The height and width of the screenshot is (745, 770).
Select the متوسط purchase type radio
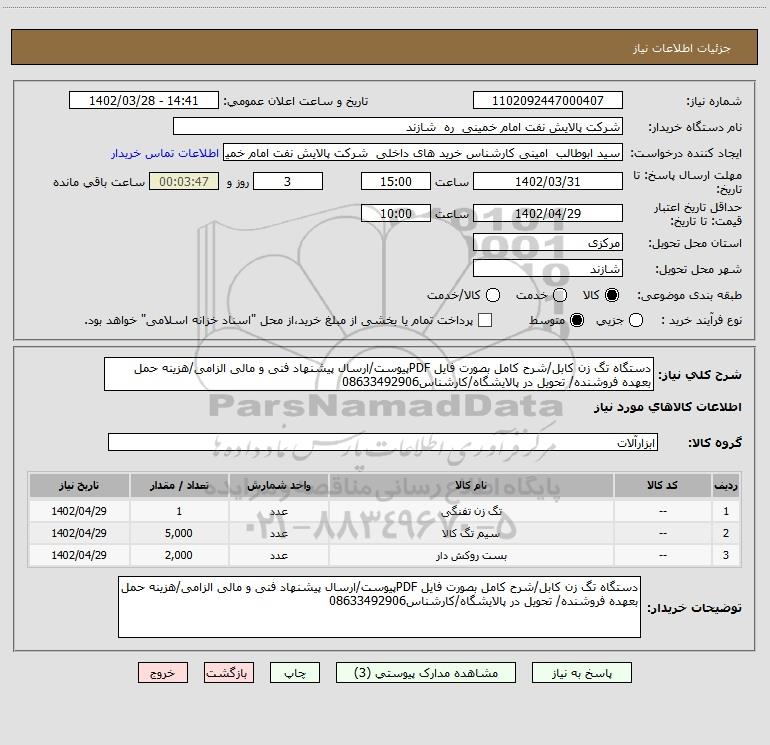577,320
